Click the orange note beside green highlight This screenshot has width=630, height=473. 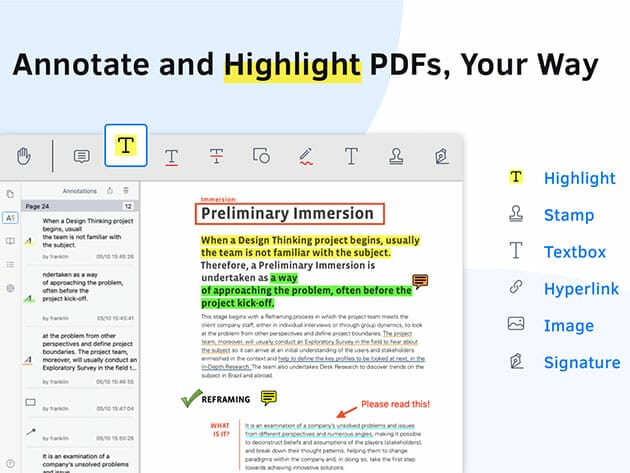click(421, 282)
